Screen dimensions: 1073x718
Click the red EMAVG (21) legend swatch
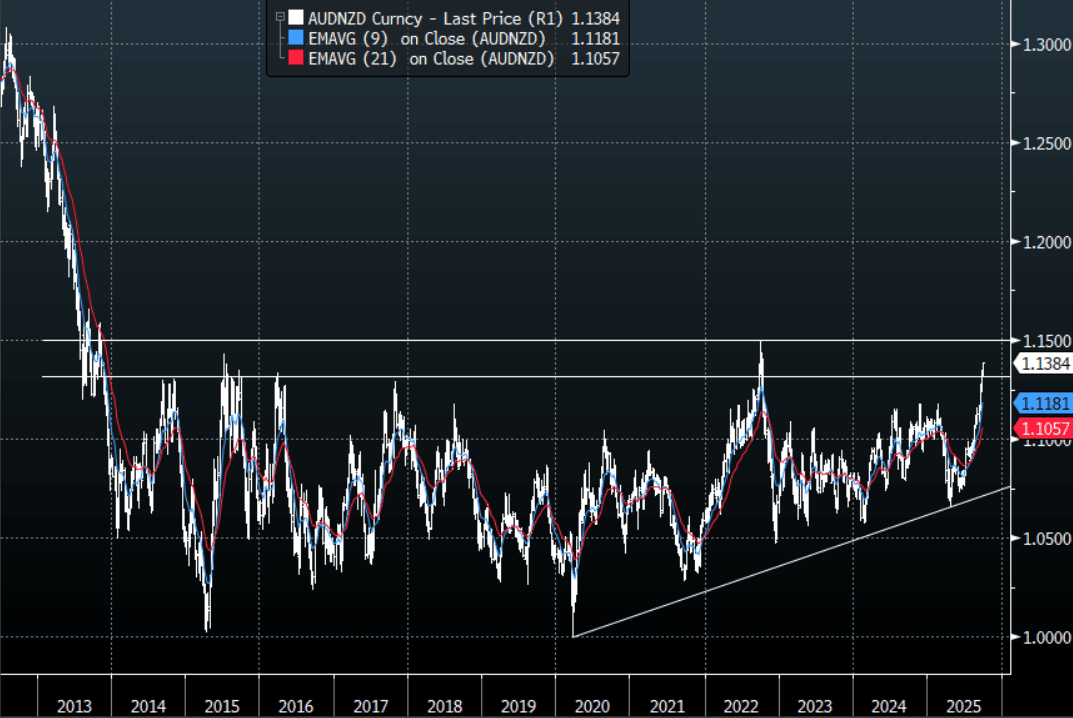click(x=296, y=57)
